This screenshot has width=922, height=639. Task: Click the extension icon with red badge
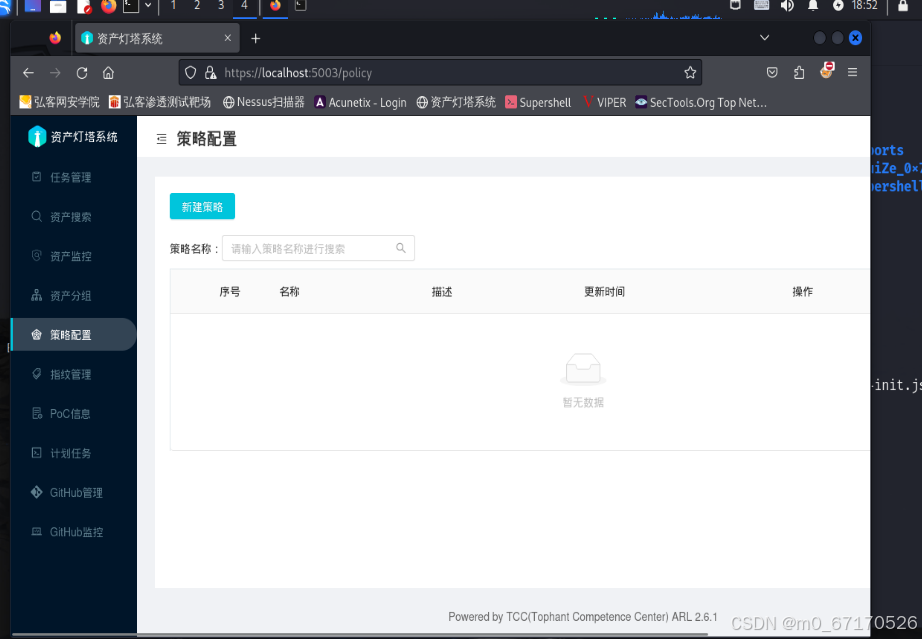tap(827, 71)
